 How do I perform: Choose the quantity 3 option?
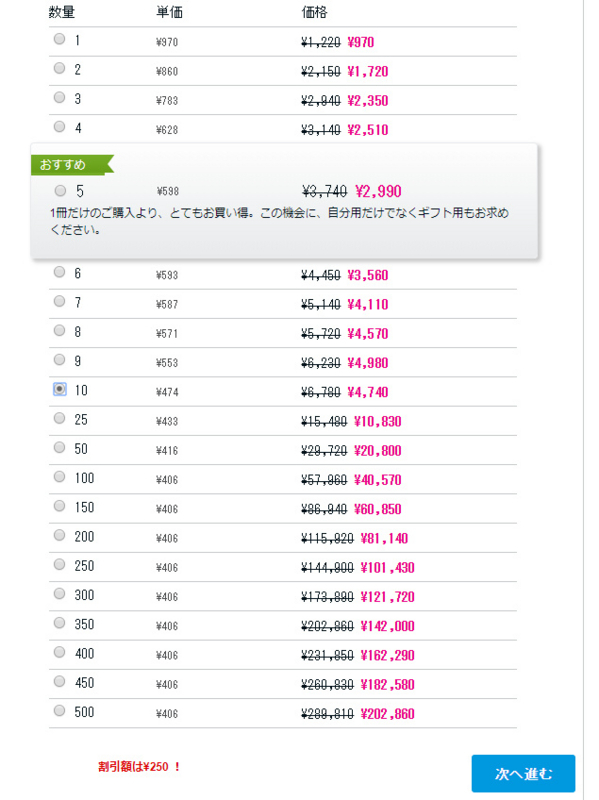click(x=60, y=97)
